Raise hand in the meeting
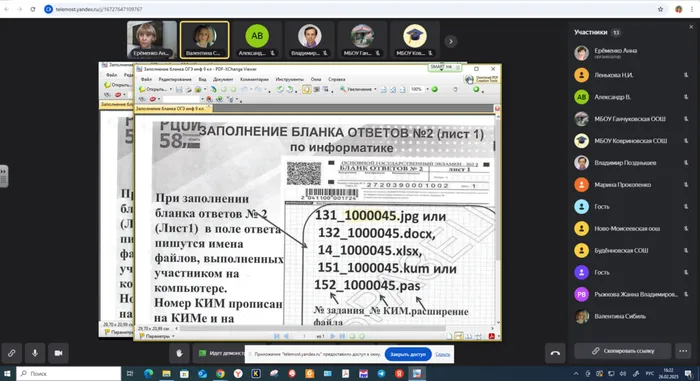The image size is (700, 381). [x=179, y=353]
